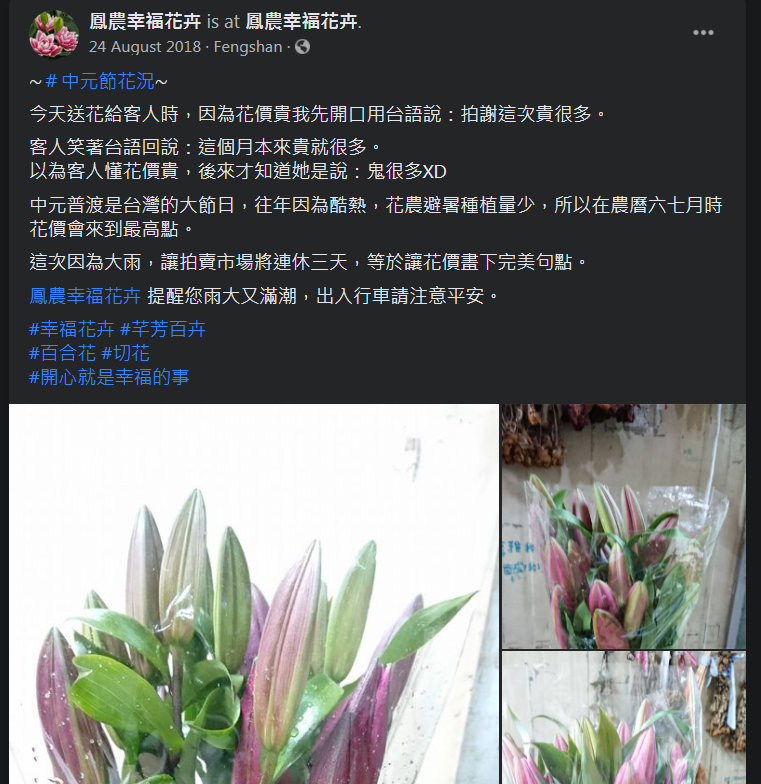Open the 鳳農幸福花卉 page name in header
Image resolution: width=761 pixels, height=784 pixels.
click(x=145, y=22)
